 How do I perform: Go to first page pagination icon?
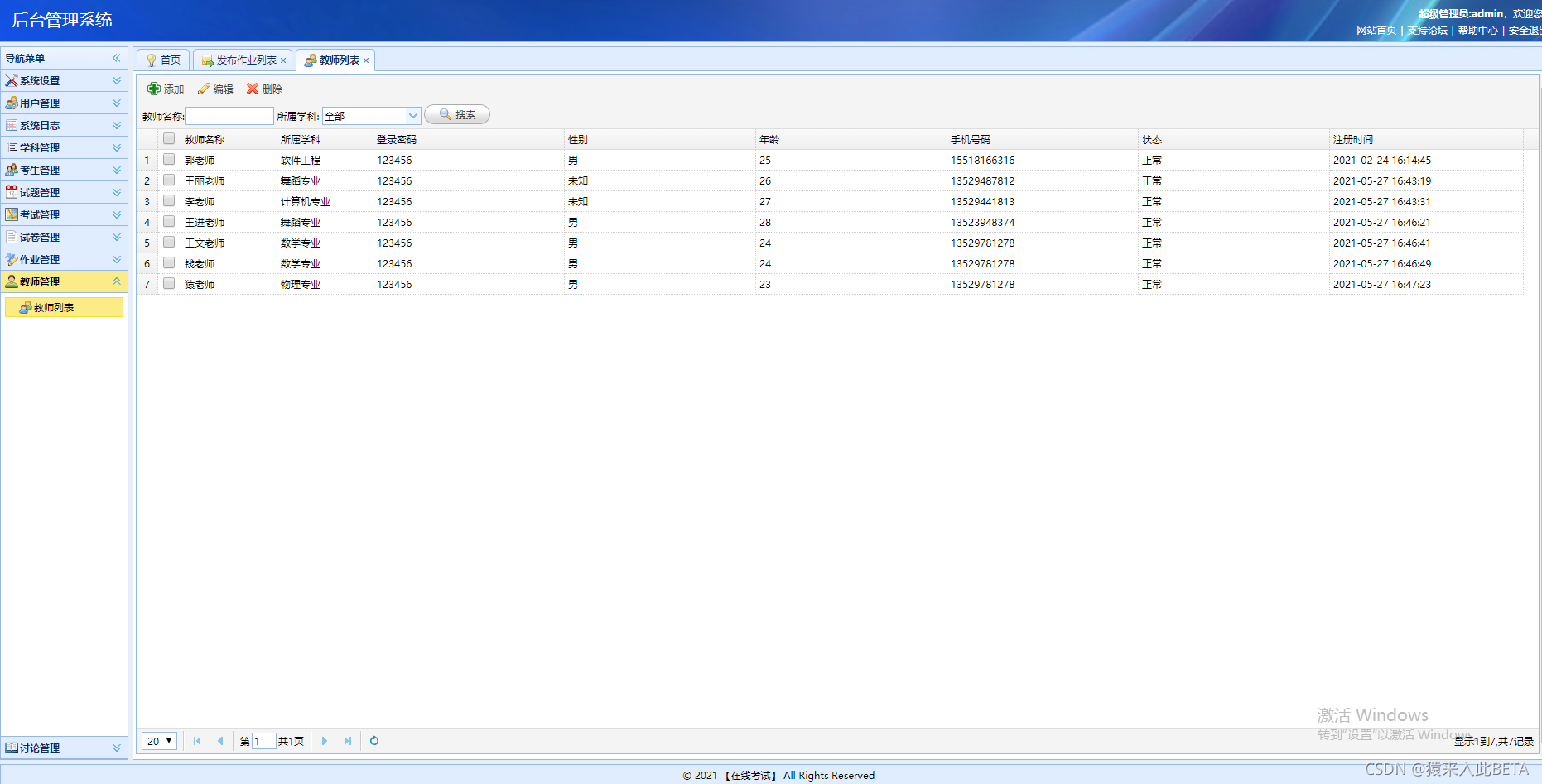pos(197,741)
